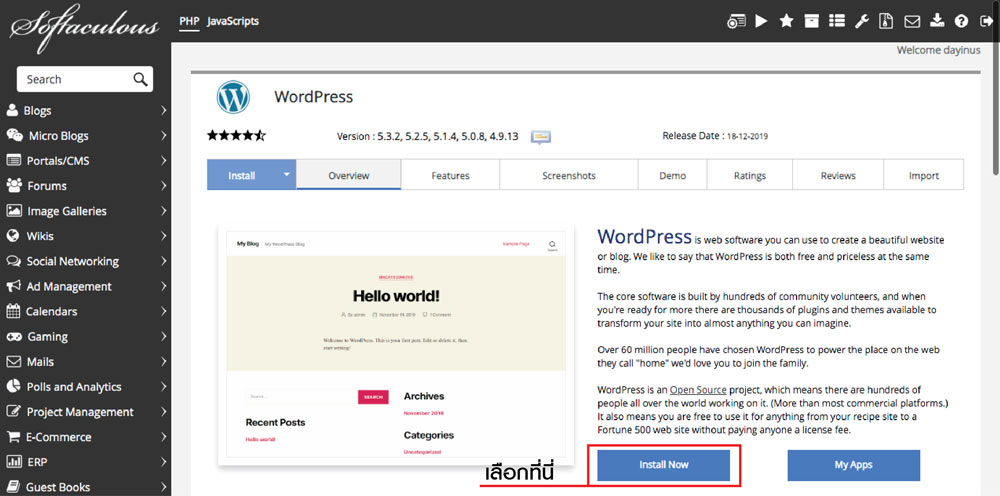Follow the Open Source link

(699, 389)
